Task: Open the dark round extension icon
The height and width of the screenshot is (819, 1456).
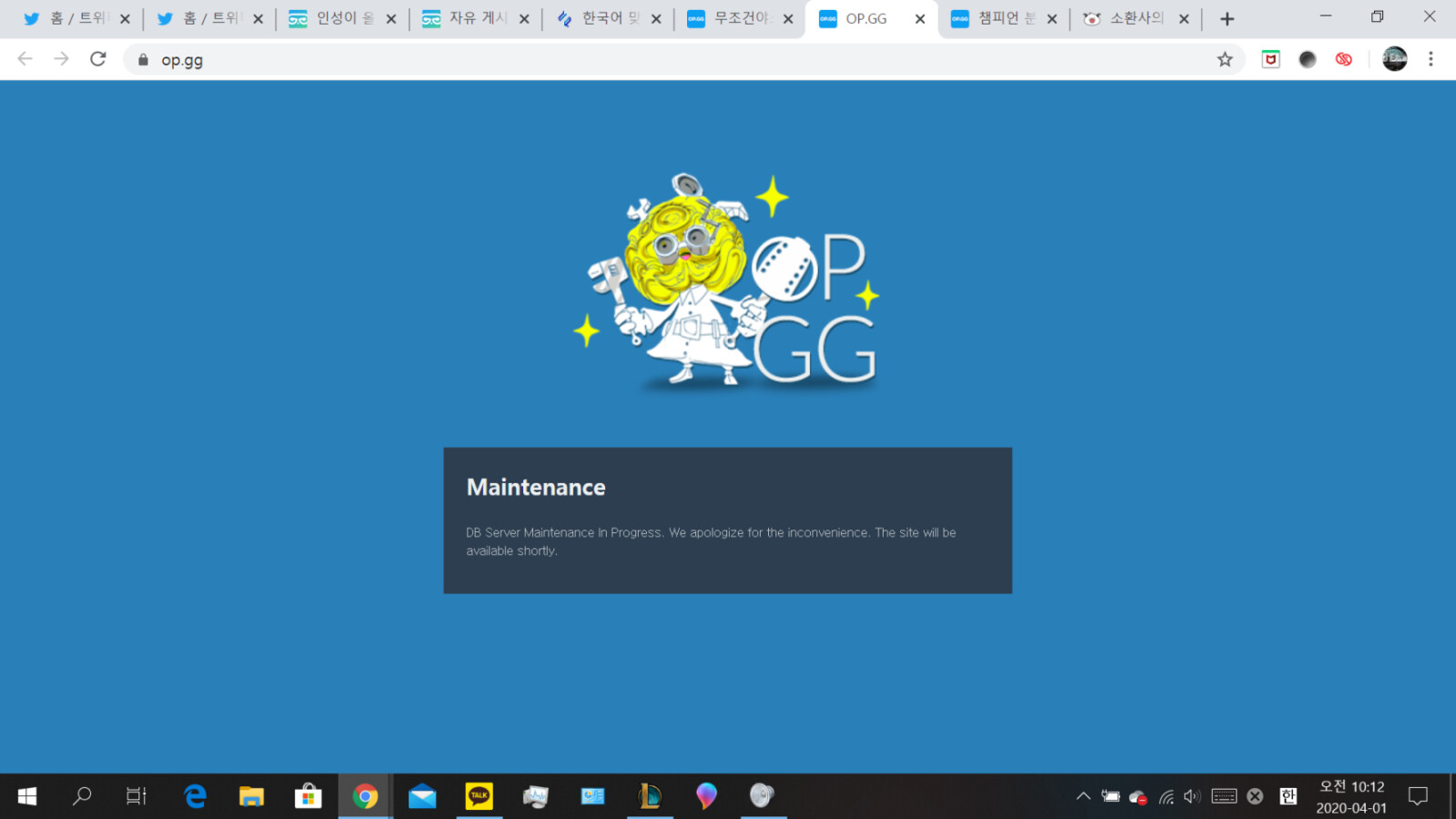Action: click(x=1308, y=59)
